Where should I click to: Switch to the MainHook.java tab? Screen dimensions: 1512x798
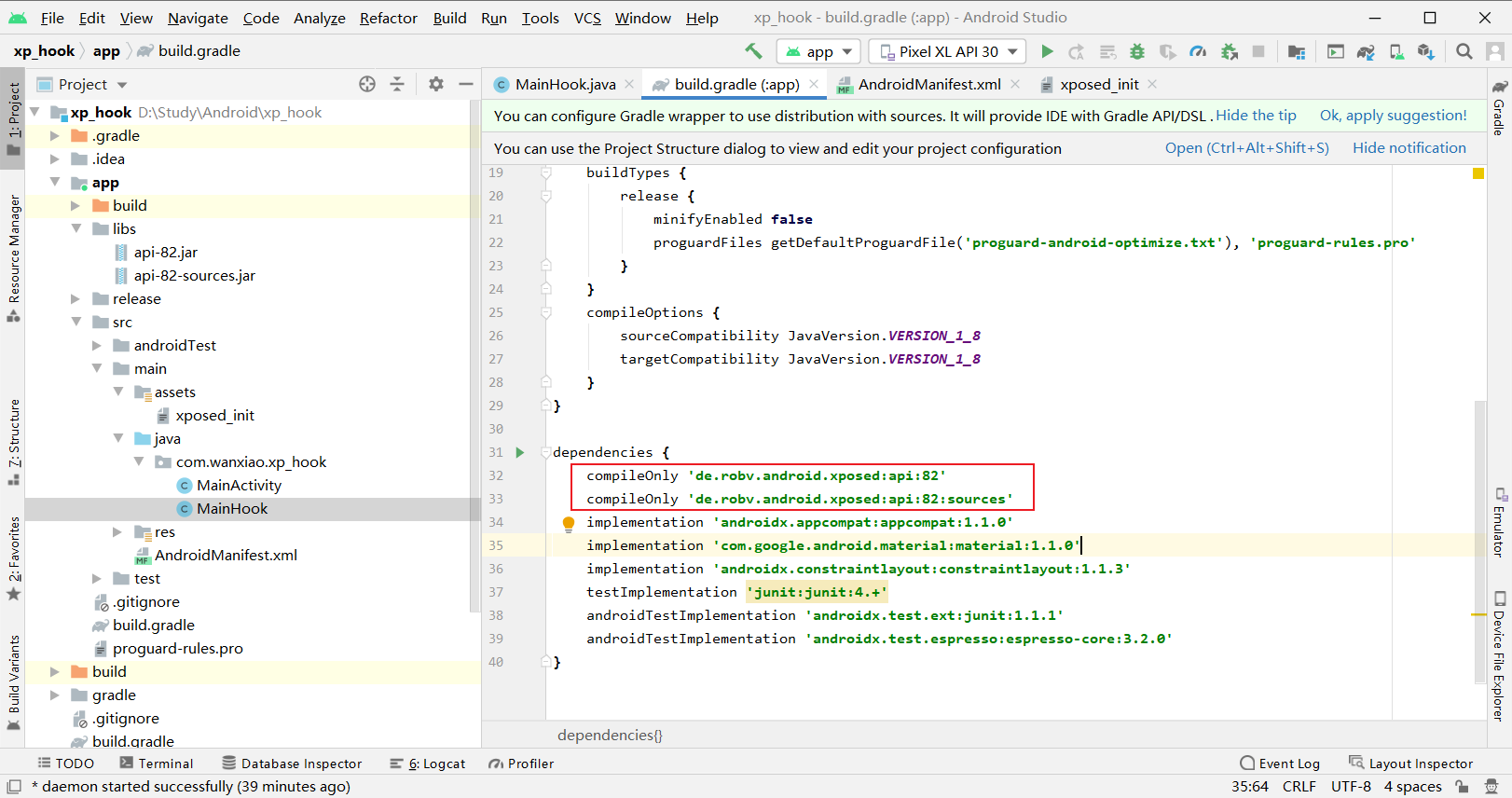pyautogui.click(x=565, y=84)
